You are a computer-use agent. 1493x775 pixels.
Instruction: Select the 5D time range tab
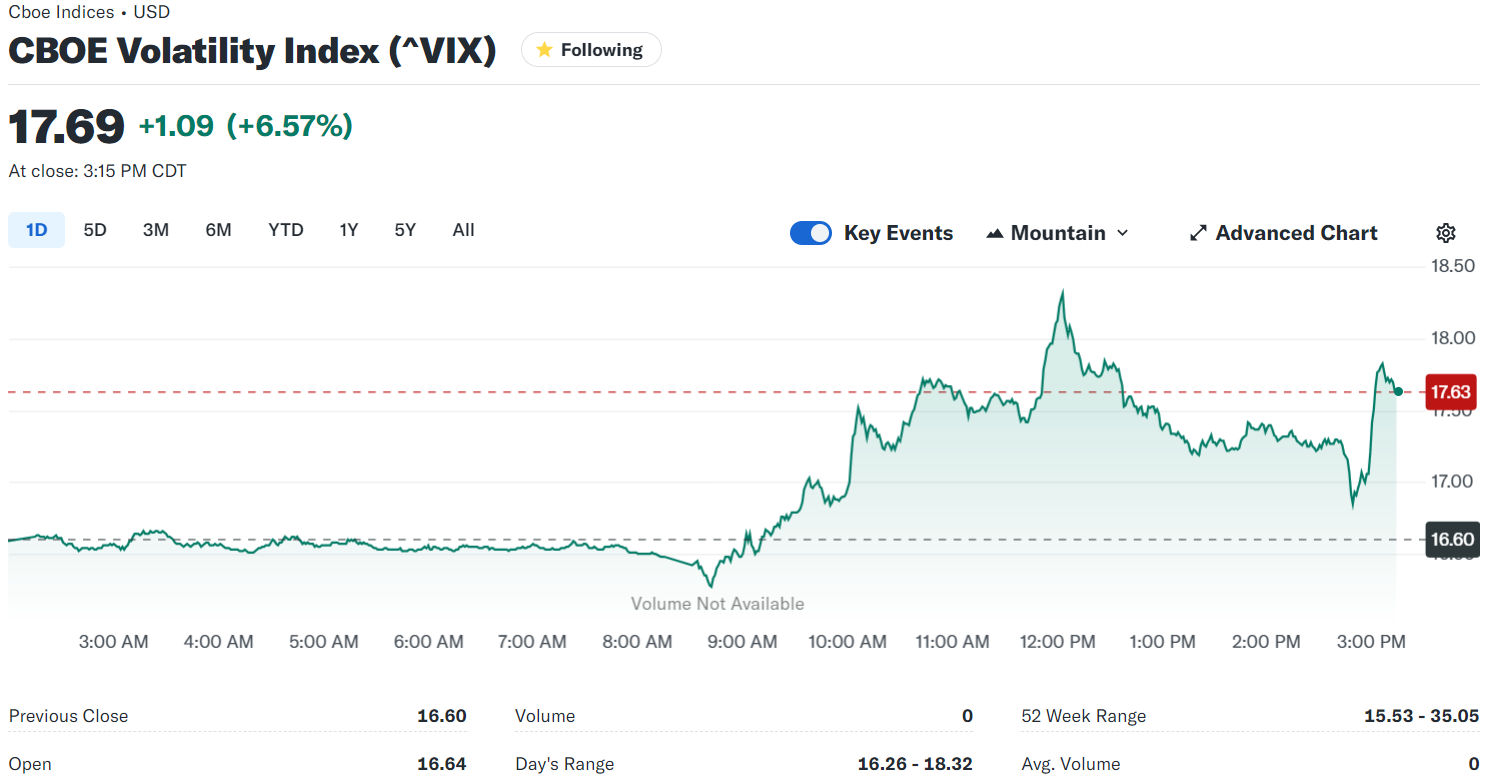pyautogui.click(x=95, y=230)
